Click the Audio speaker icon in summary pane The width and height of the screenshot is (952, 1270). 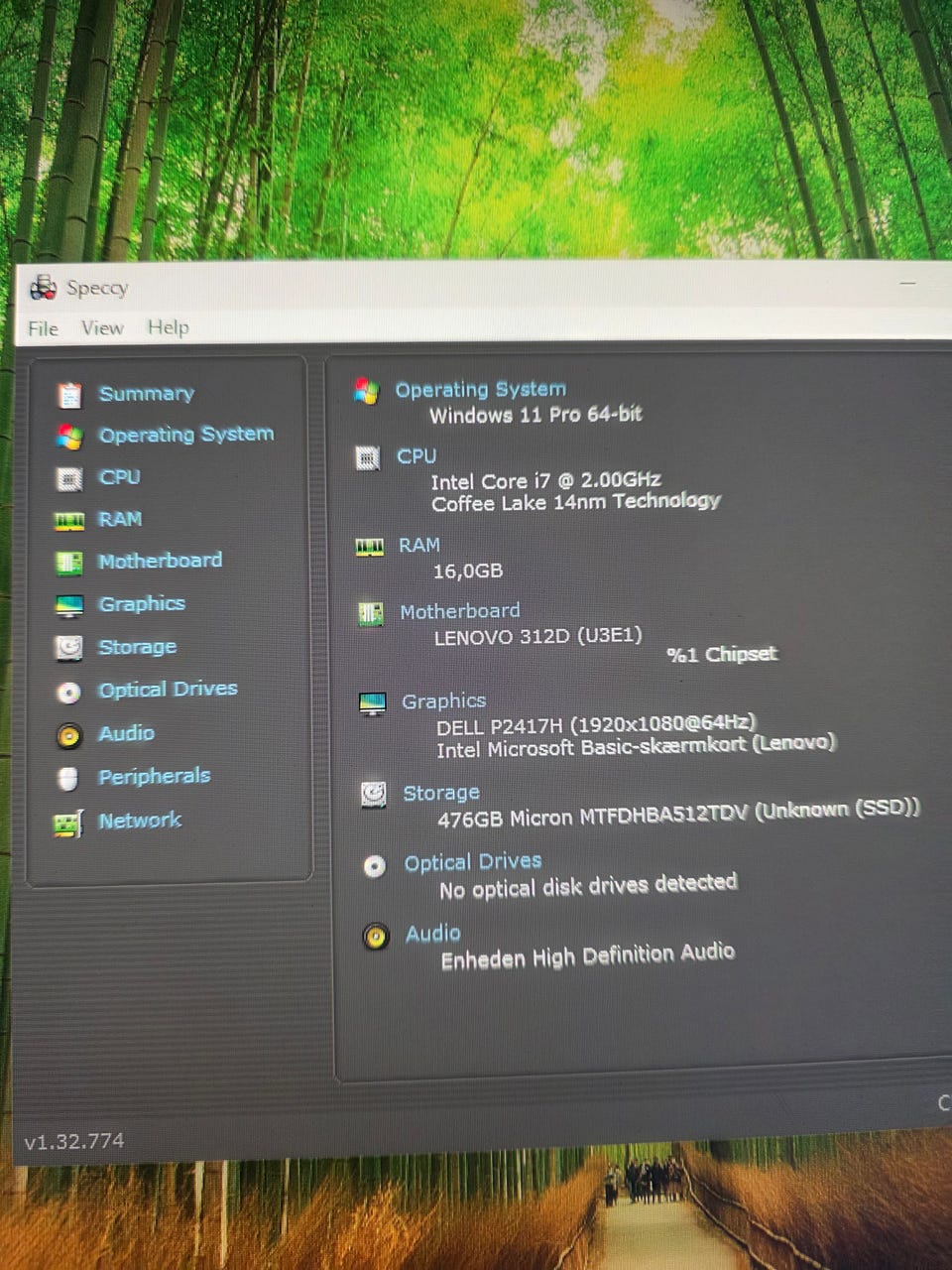coord(376,936)
